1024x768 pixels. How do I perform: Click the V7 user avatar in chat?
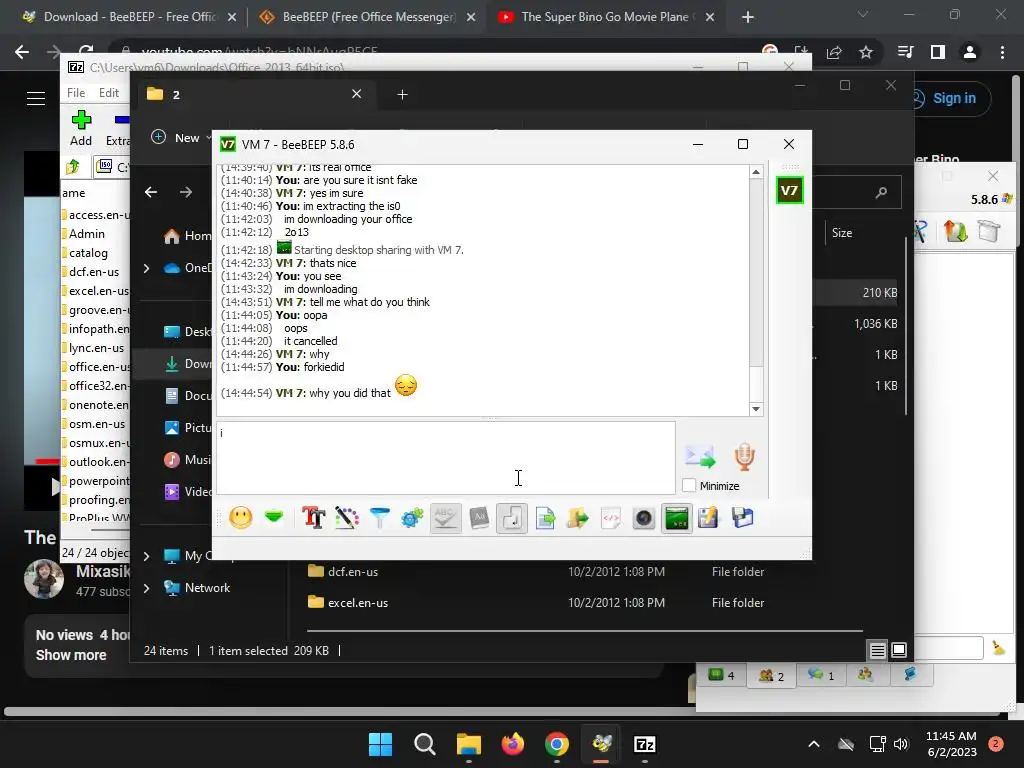click(x=789, y=191)
